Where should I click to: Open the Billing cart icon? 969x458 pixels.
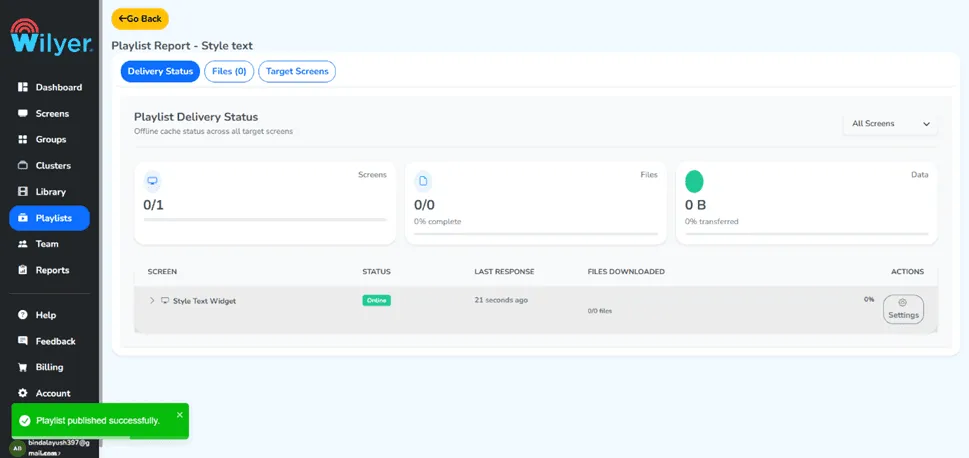pyautogui.click(x=23, y=367)
